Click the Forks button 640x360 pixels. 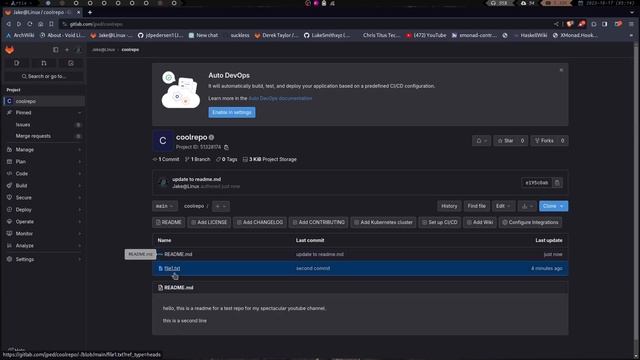pyautogui.click(x=549, y=140)
